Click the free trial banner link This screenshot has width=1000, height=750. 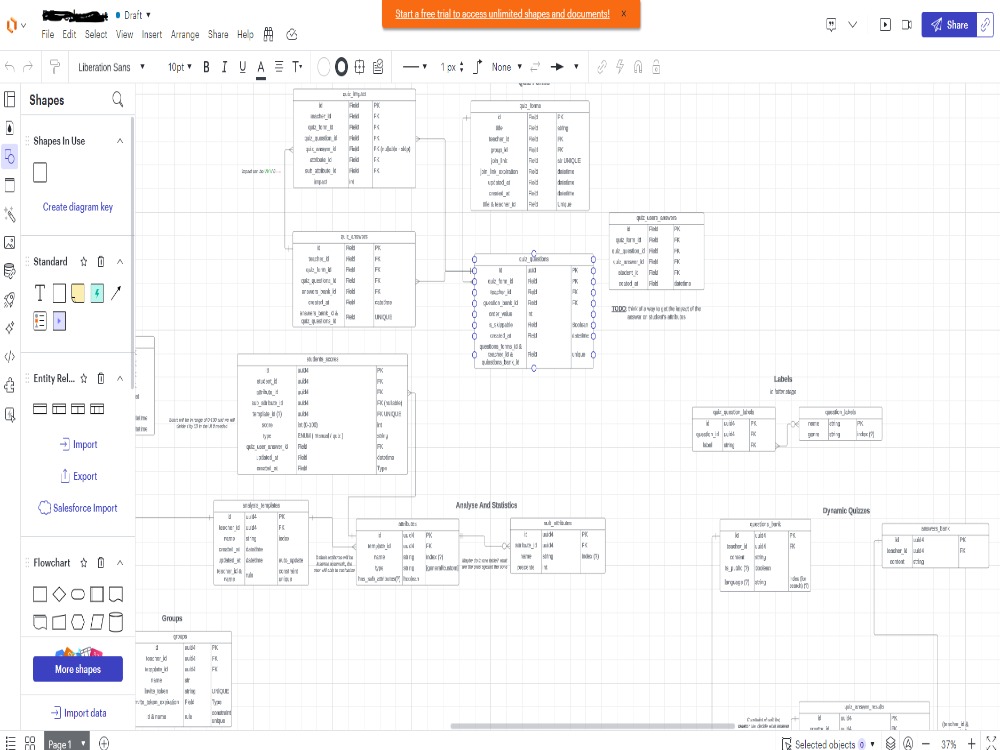(502, 13)
